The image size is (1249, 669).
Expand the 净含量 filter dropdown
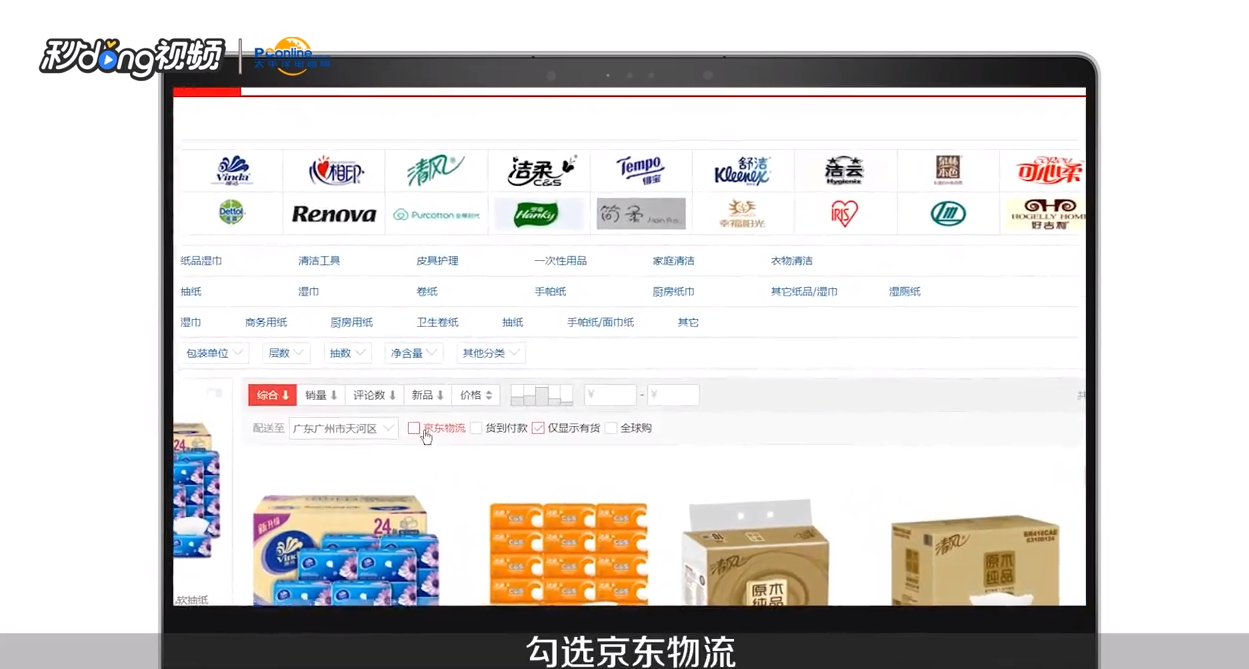point(414,353)
